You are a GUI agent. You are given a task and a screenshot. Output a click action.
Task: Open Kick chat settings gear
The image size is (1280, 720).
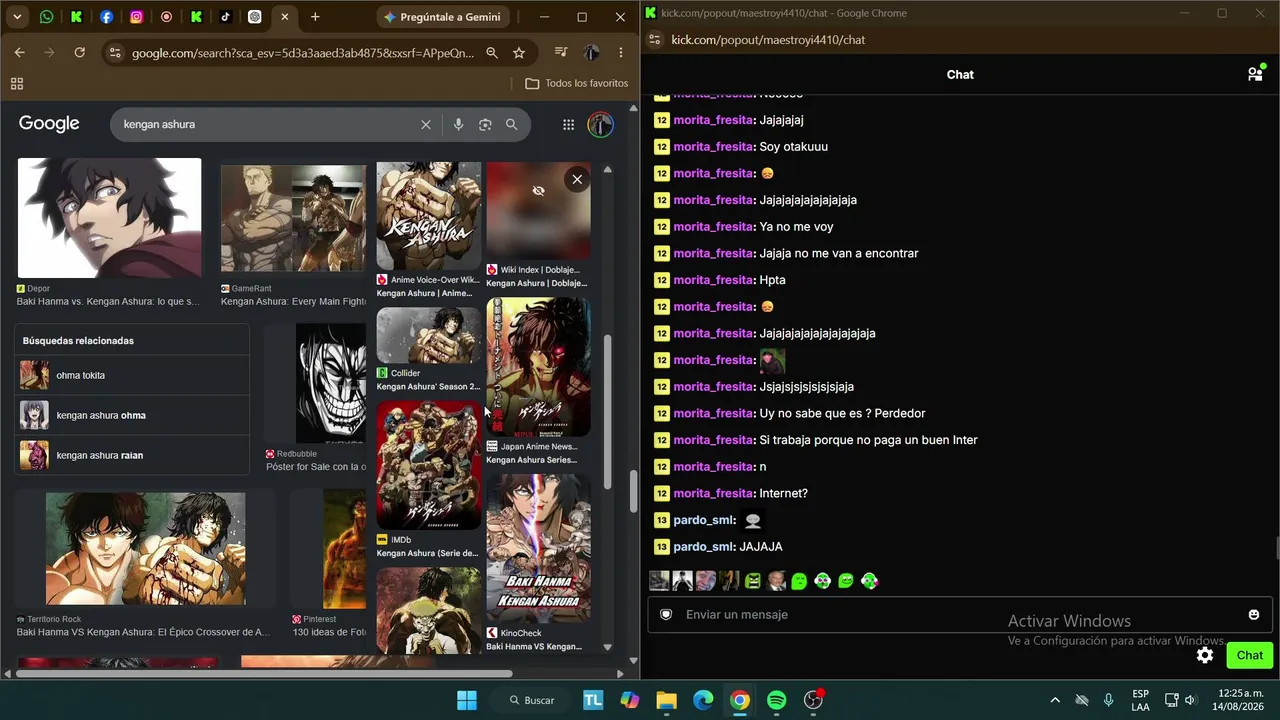click(1205, 655)
